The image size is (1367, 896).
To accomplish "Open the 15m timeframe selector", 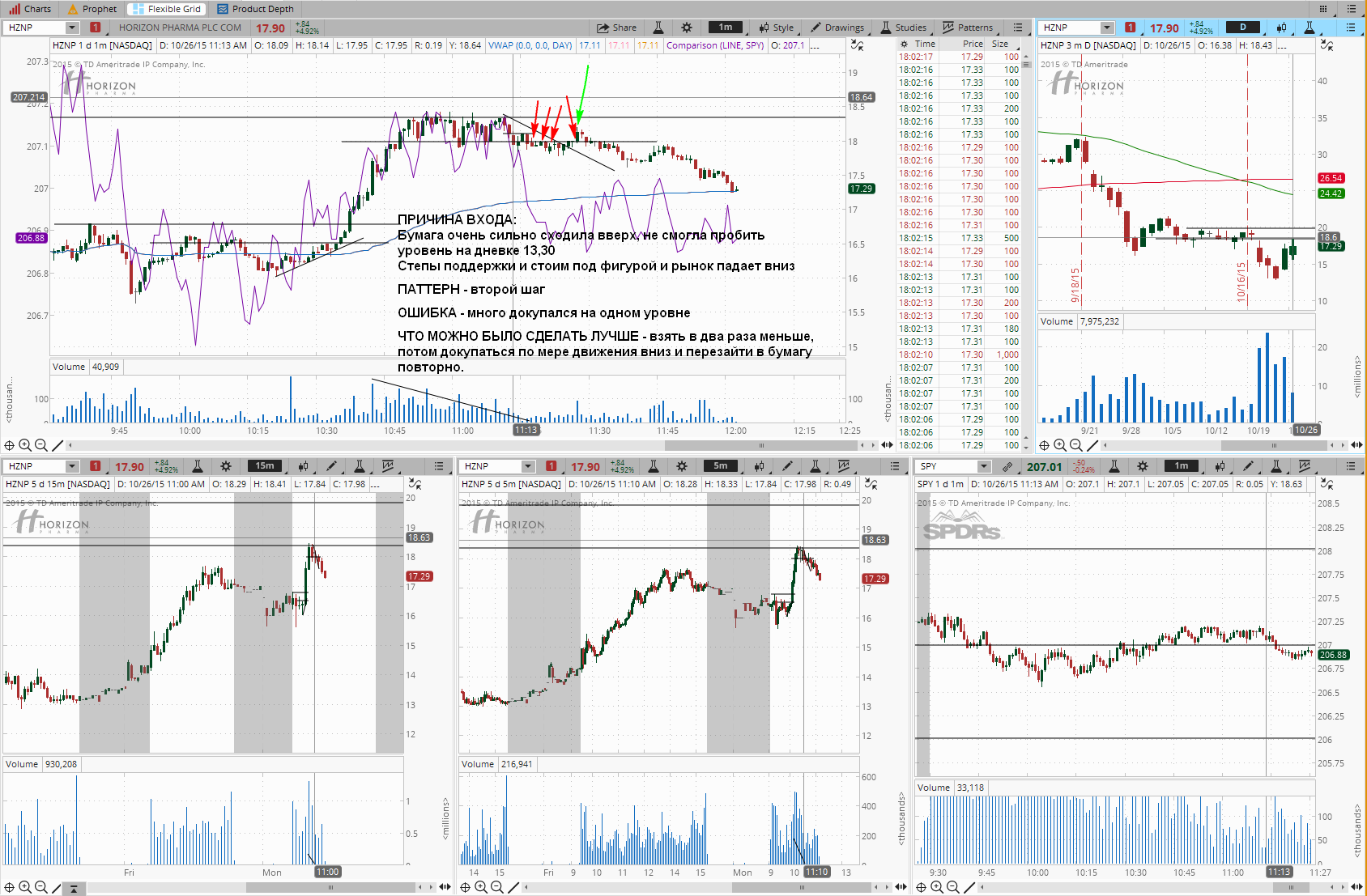I will pyautogui.click(x=265, y=466).
